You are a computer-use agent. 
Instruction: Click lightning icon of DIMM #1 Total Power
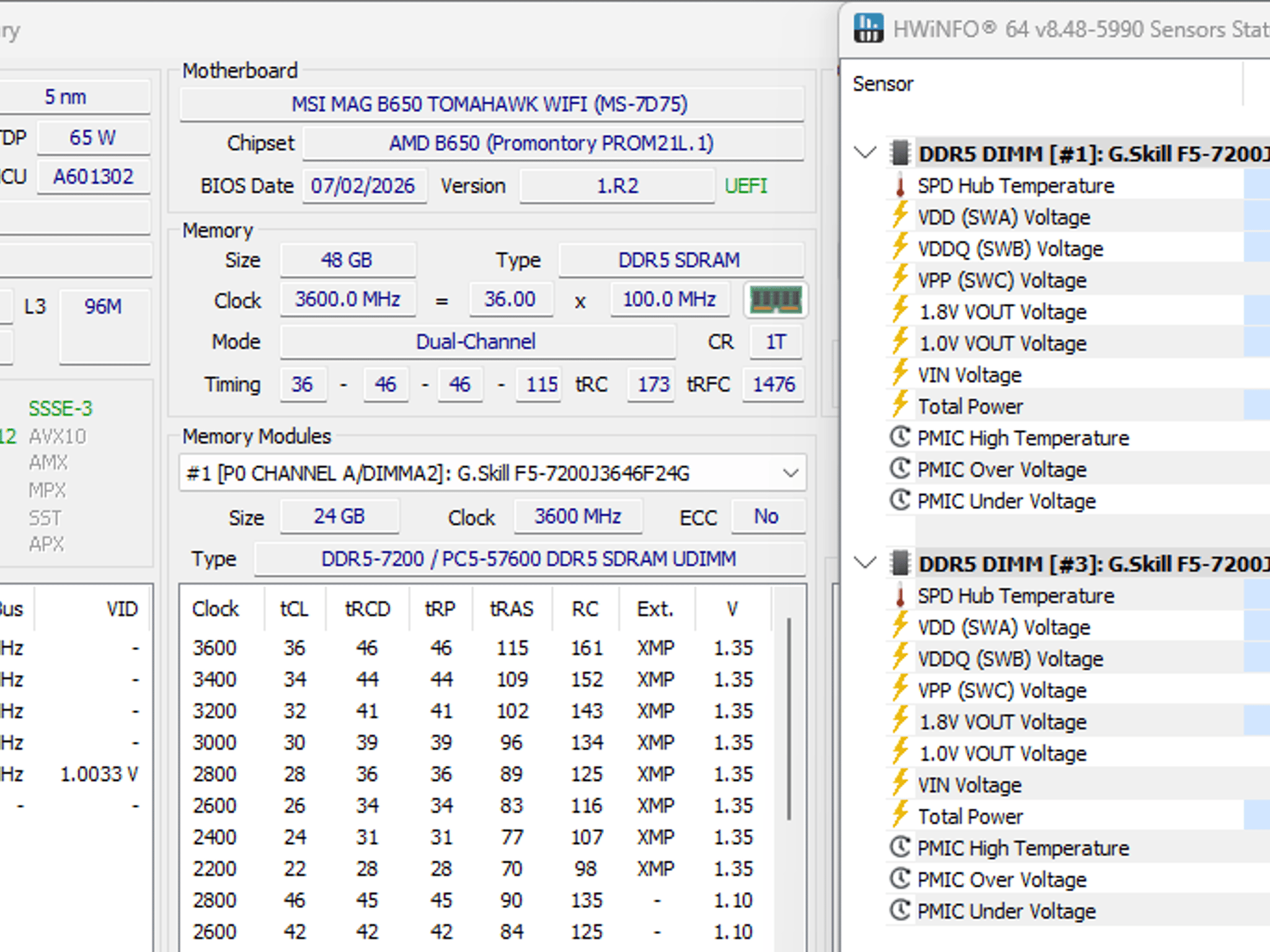click(x=900, y=405)
